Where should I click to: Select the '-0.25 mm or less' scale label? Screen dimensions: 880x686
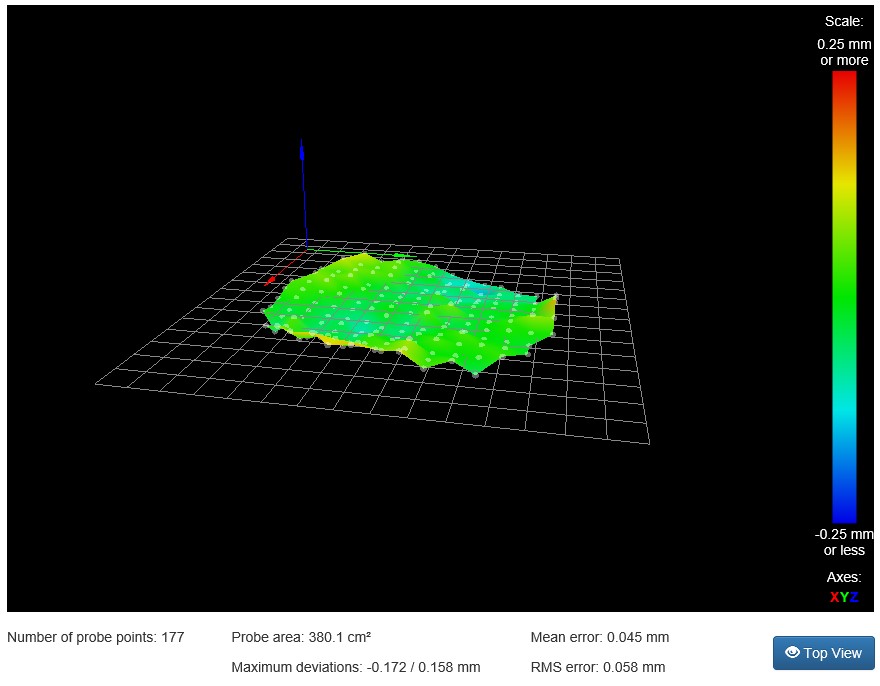(x=843, y=542)
